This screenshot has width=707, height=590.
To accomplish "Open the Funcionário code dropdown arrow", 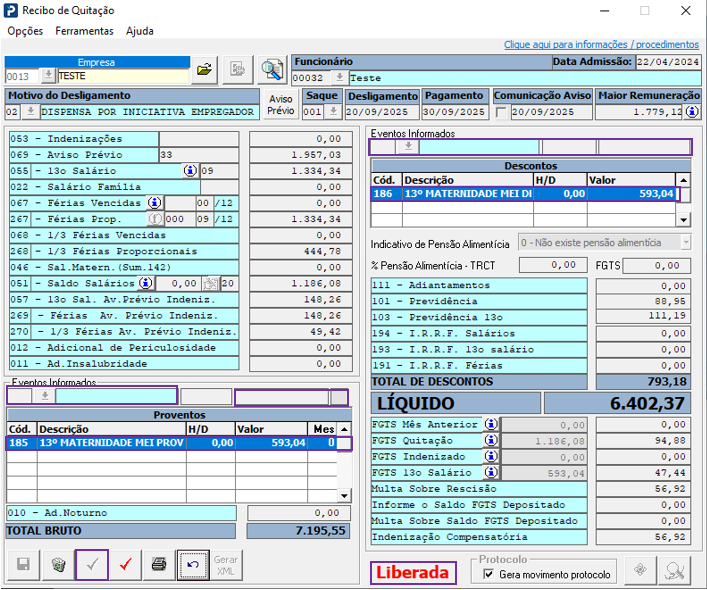I will click(338, 78).
